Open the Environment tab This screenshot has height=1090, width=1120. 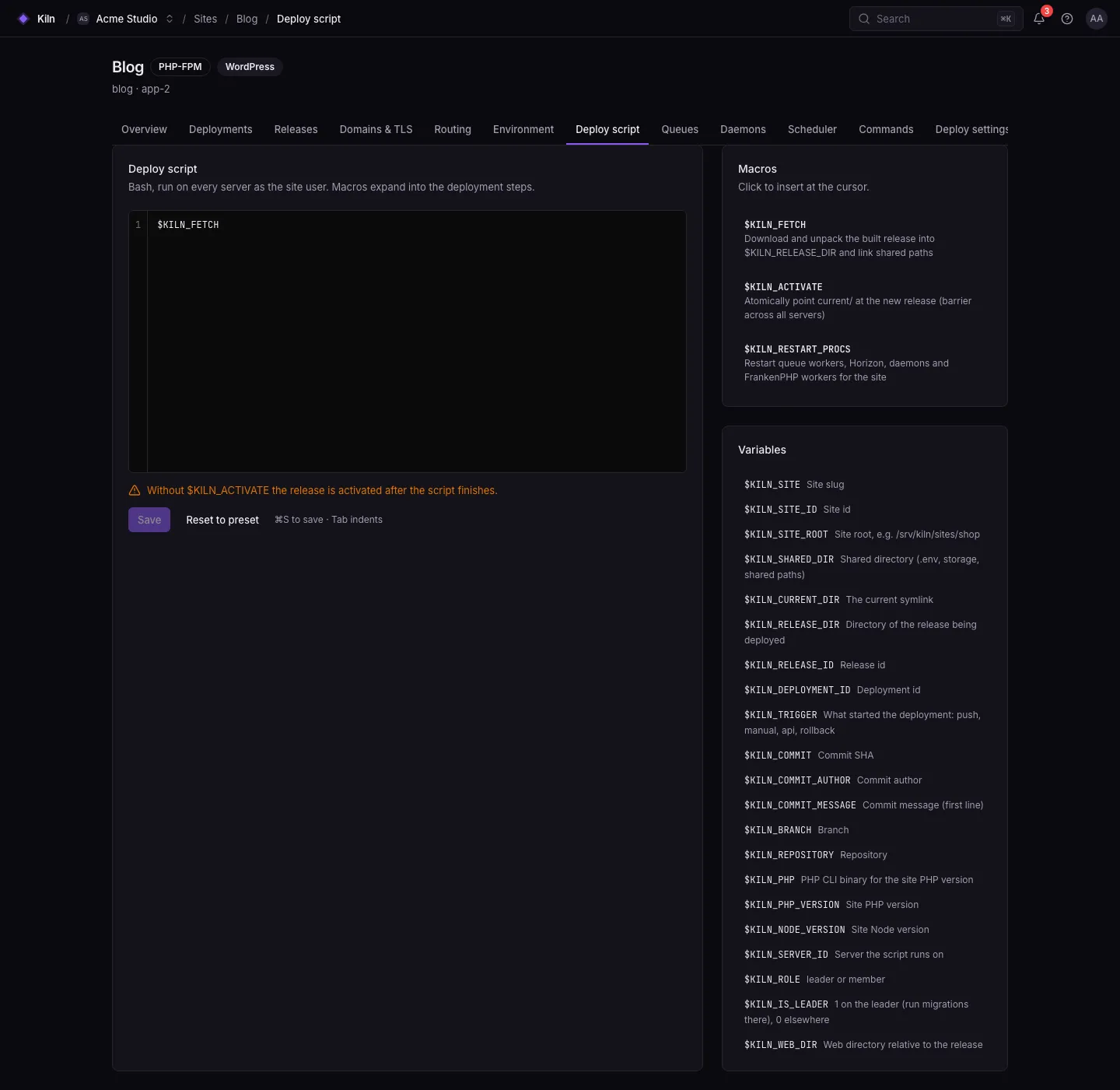(523, 129)
